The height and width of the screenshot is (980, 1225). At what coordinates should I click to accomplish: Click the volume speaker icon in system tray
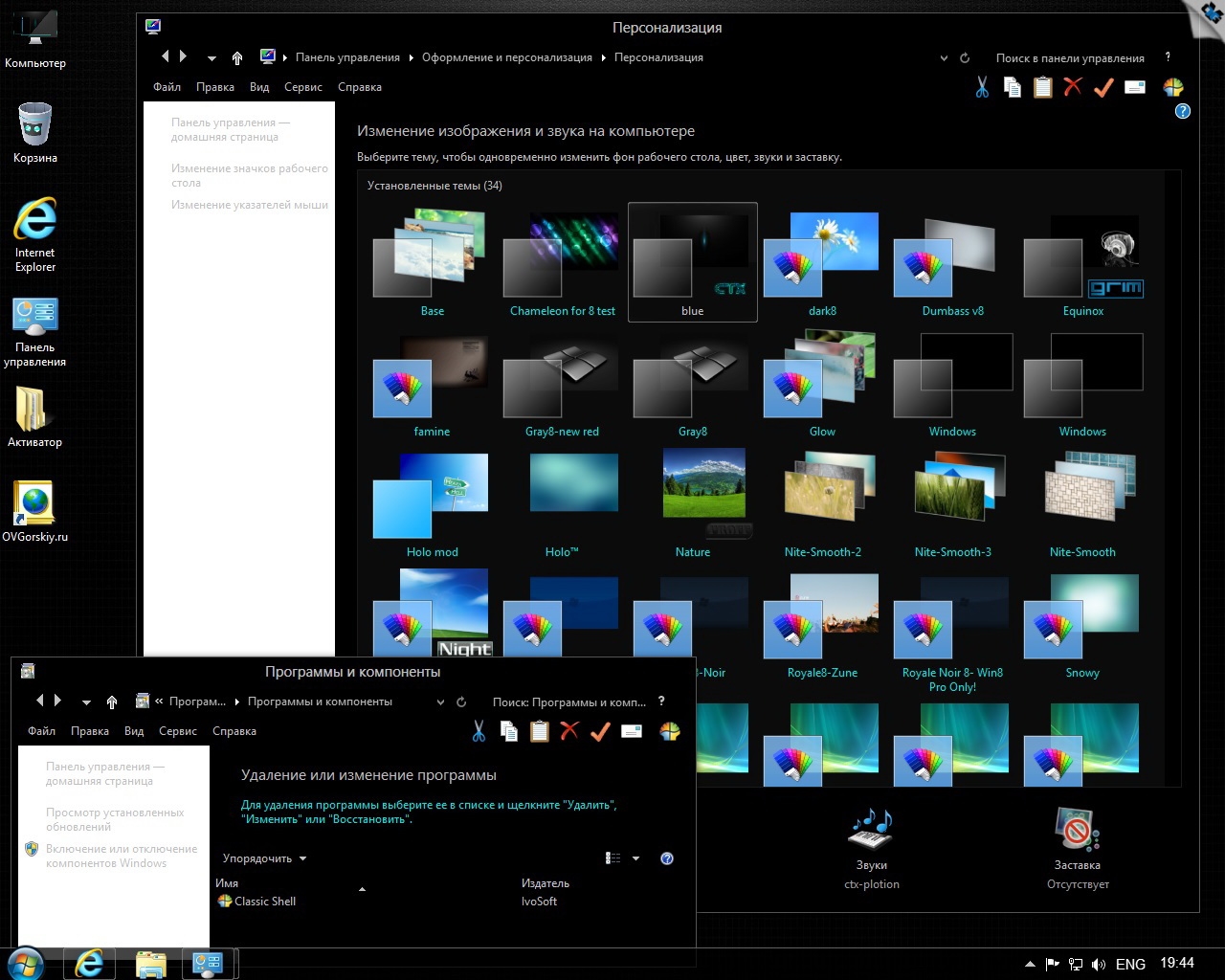1099,964
